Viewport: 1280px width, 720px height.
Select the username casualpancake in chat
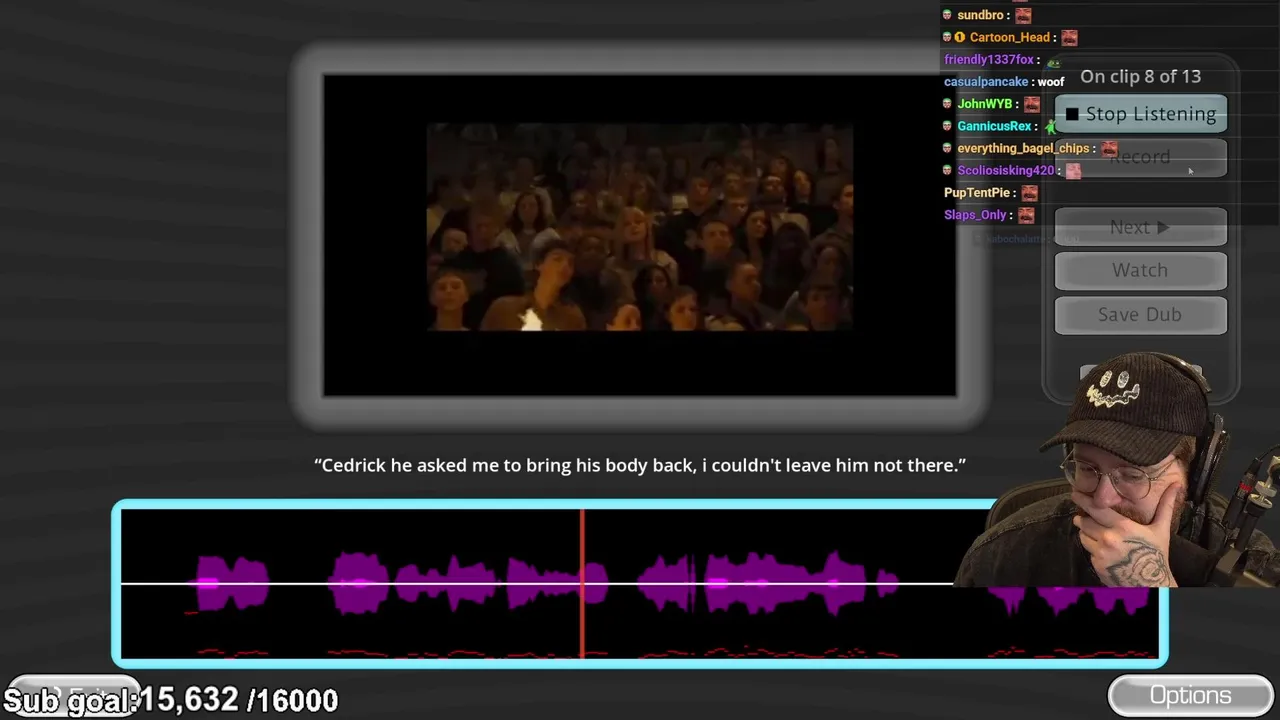point(986,82)
